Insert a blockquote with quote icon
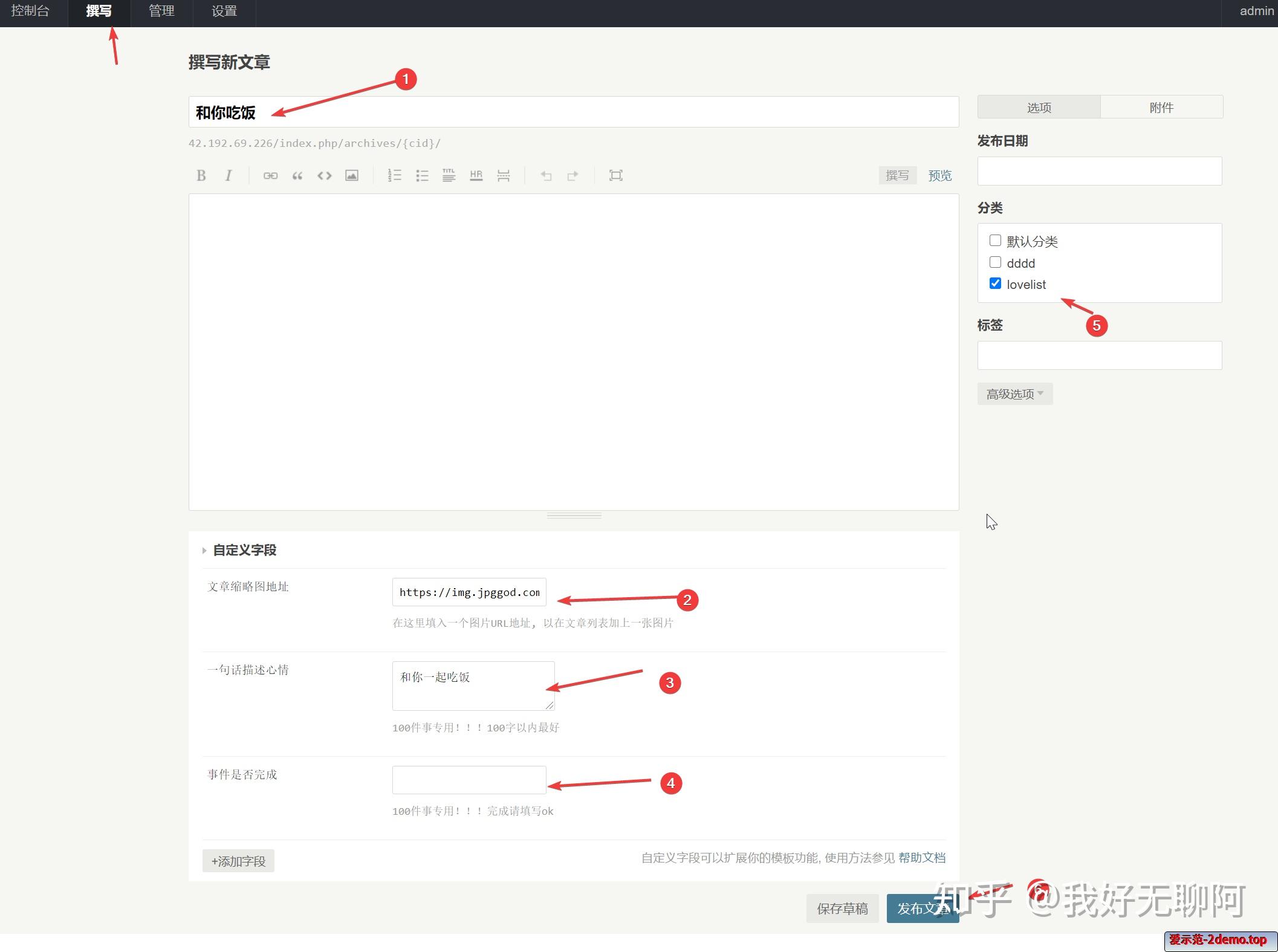Image resolution: width=1278 pixels, height=952 pixels. click(x=297, y=175)
